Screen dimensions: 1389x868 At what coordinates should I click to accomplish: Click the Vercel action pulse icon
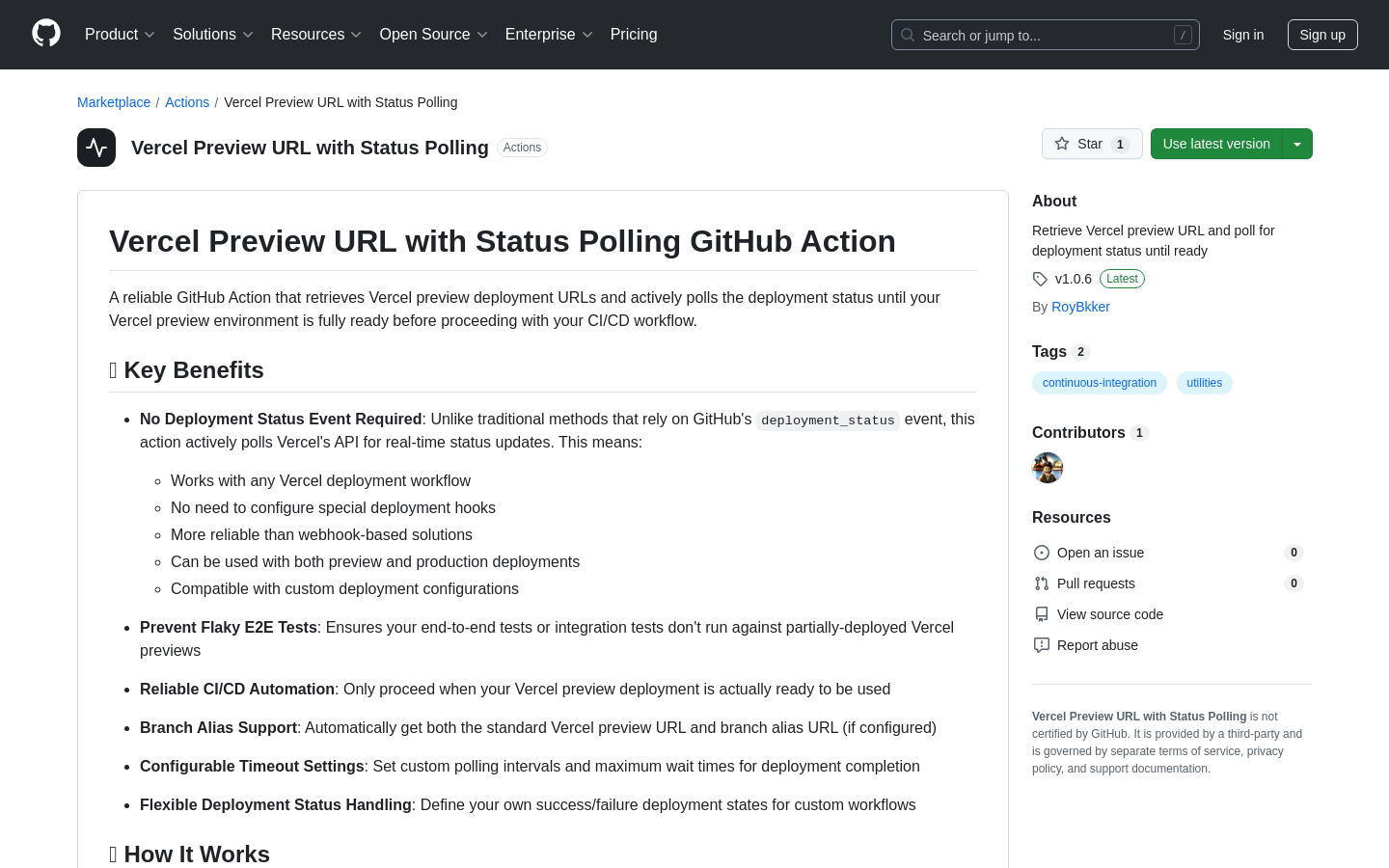click(96, 148)
